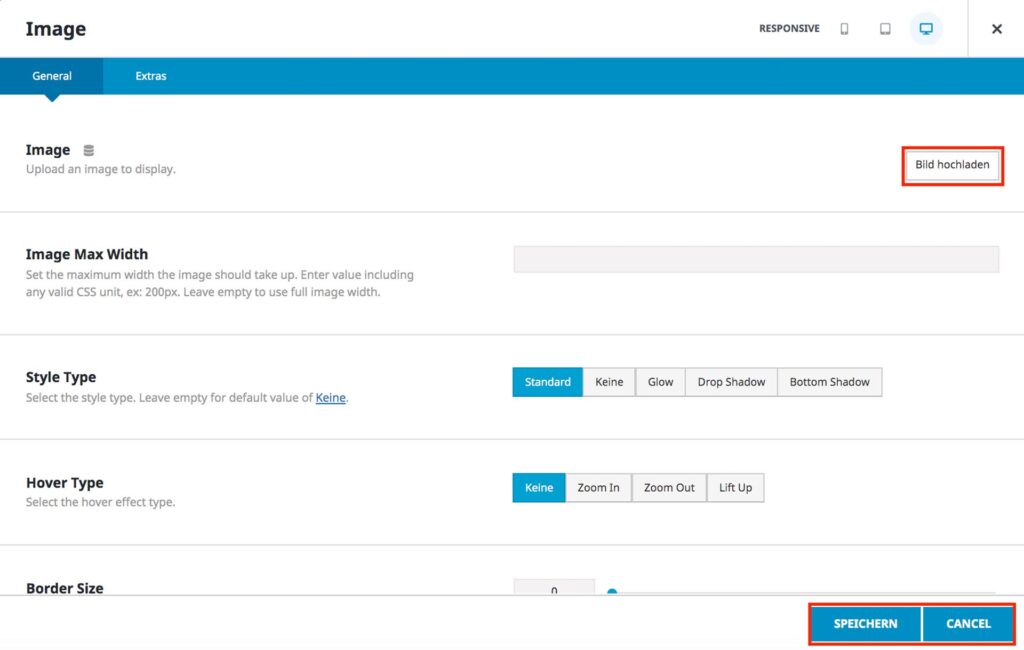Select the Zoom Out hover type
Viewport: 1024px width, 650px height.
pos(669,488)
